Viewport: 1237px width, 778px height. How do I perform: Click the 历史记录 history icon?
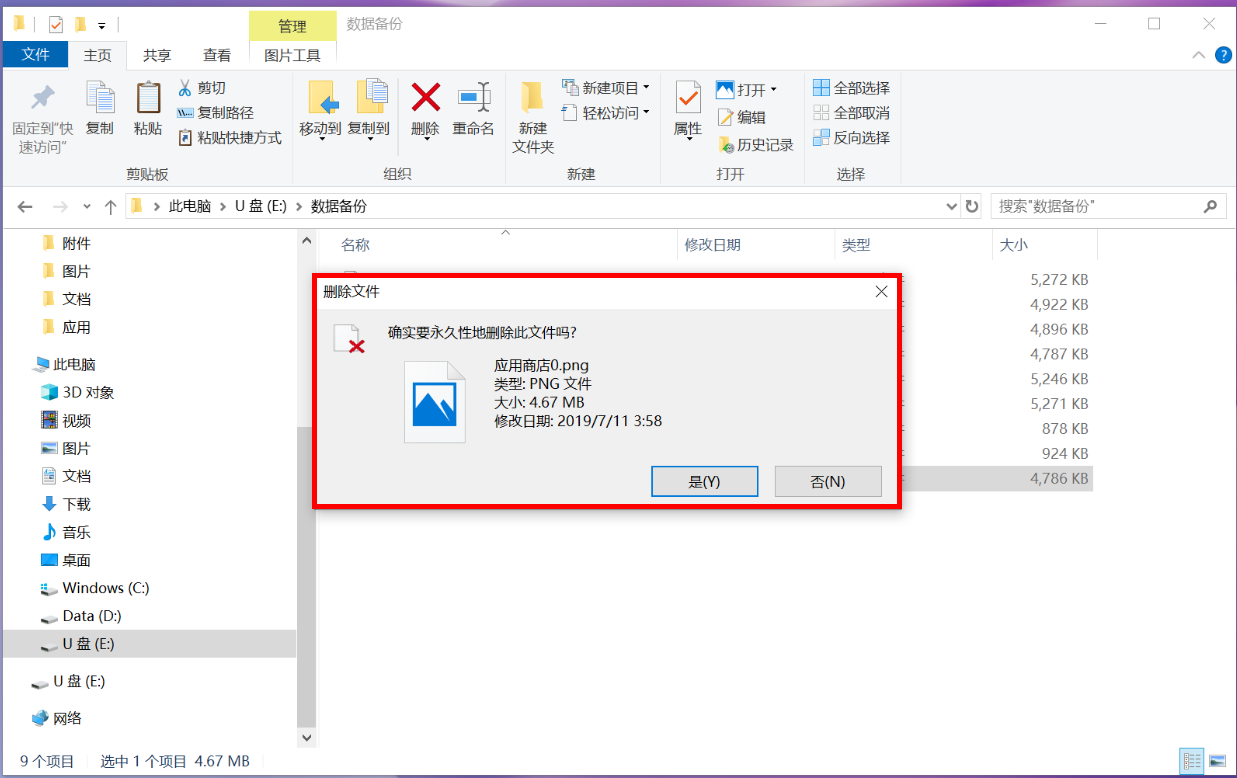click(x=726, y=145)
